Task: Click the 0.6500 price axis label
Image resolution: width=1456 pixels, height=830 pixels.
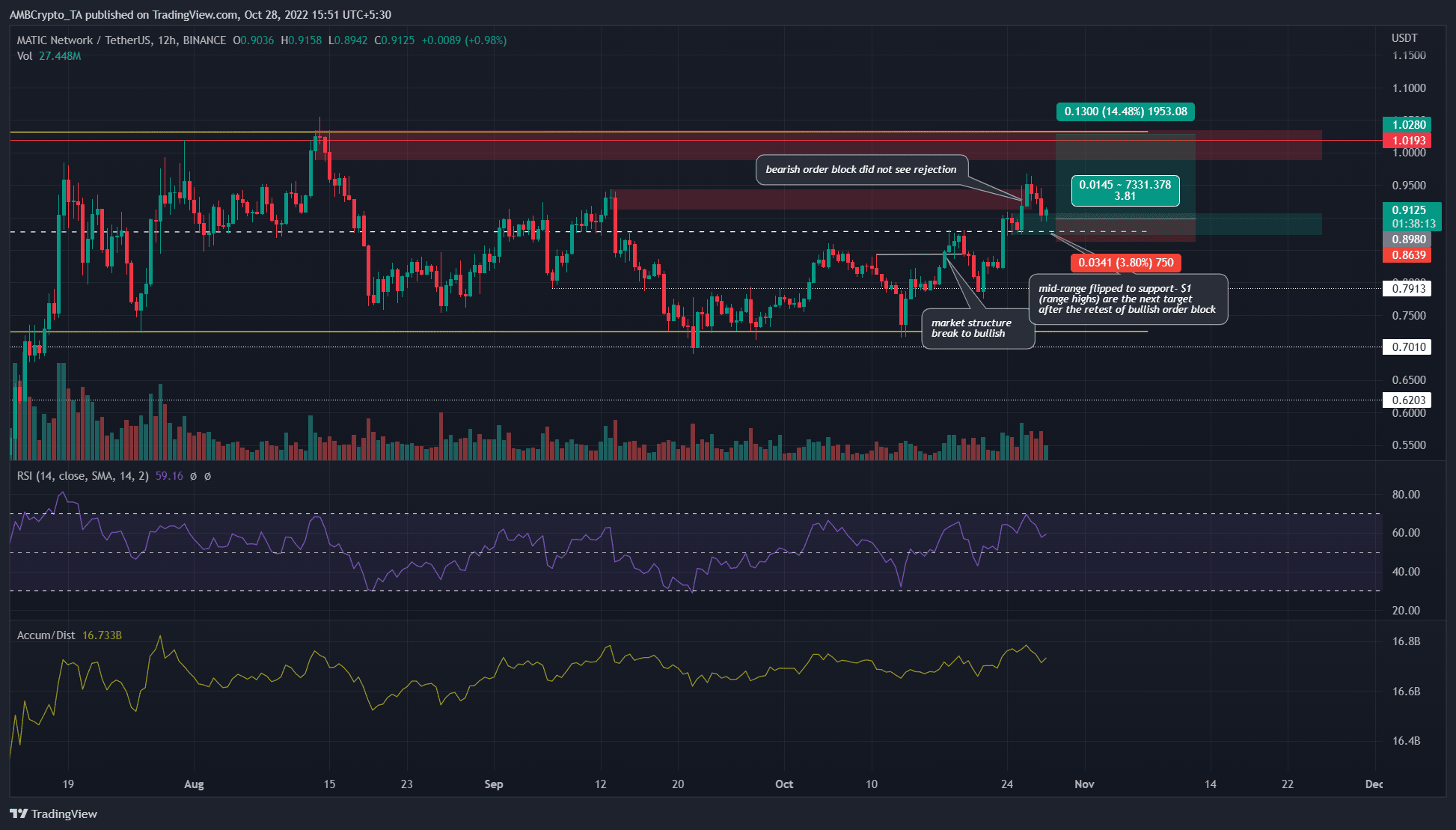Action: 1409,380
